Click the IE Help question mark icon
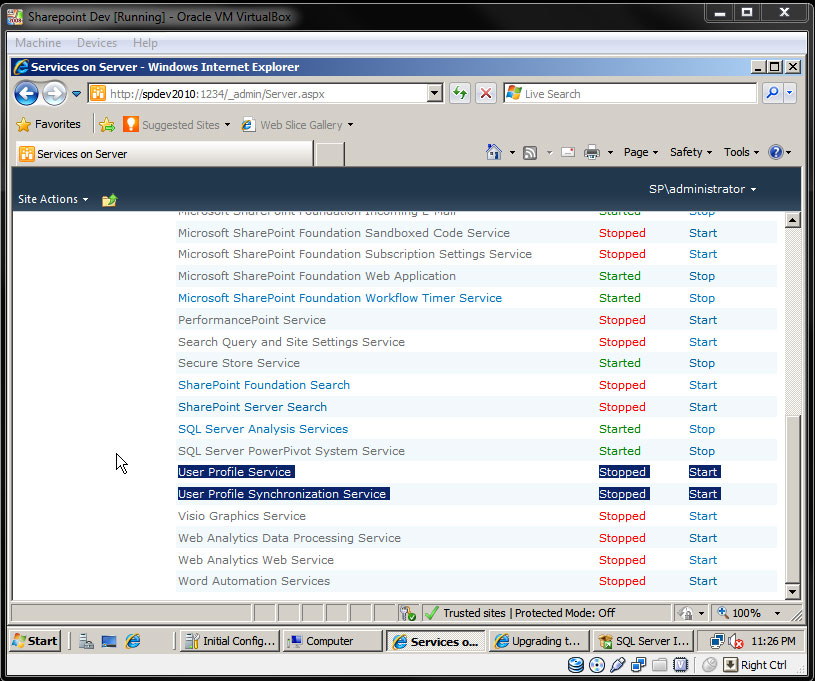The height and width of the screenshot is (681, 815). click(x=775, y=152)
